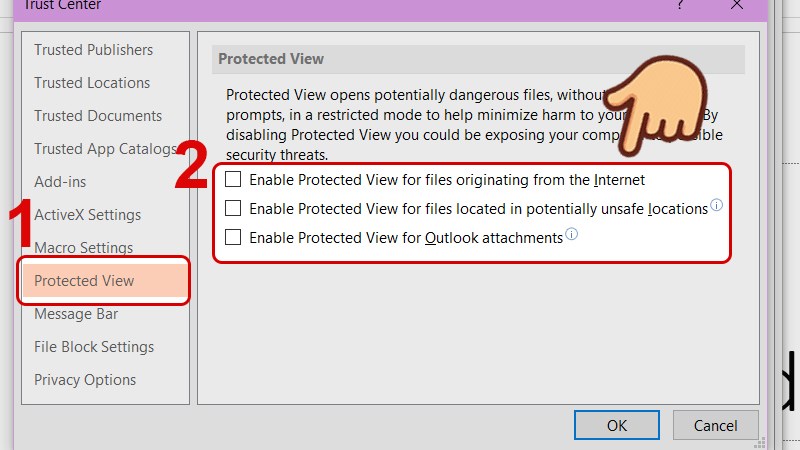The image size is (800, 450).
Task: Open the Trusted Publishers section
Action: coord(94,50)
